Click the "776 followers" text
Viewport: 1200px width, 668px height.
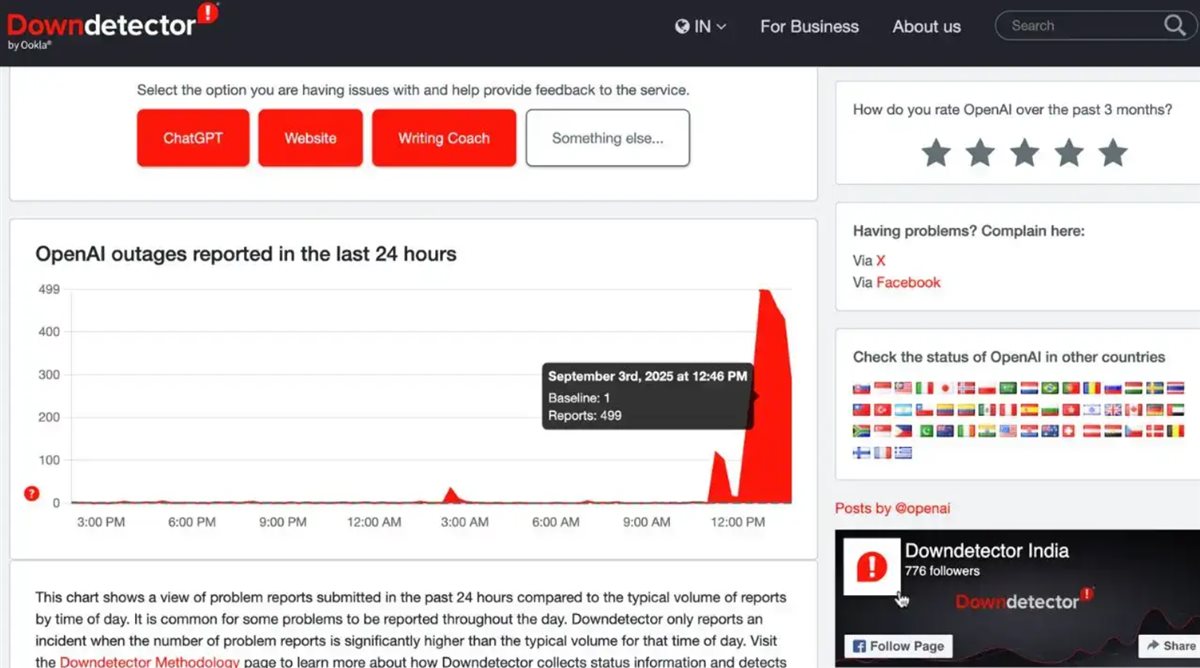click(x=942, y=571)
